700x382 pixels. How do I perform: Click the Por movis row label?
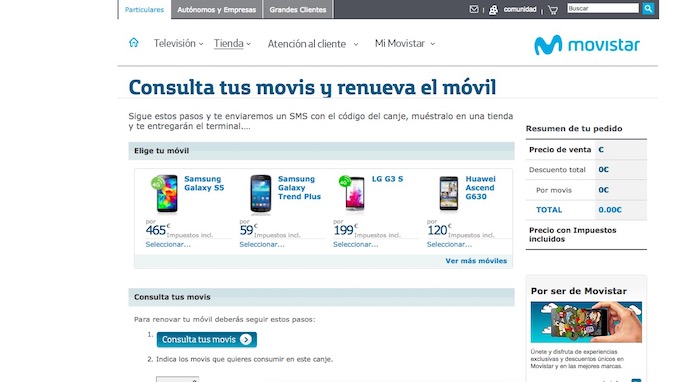click(x=554, y=190)
